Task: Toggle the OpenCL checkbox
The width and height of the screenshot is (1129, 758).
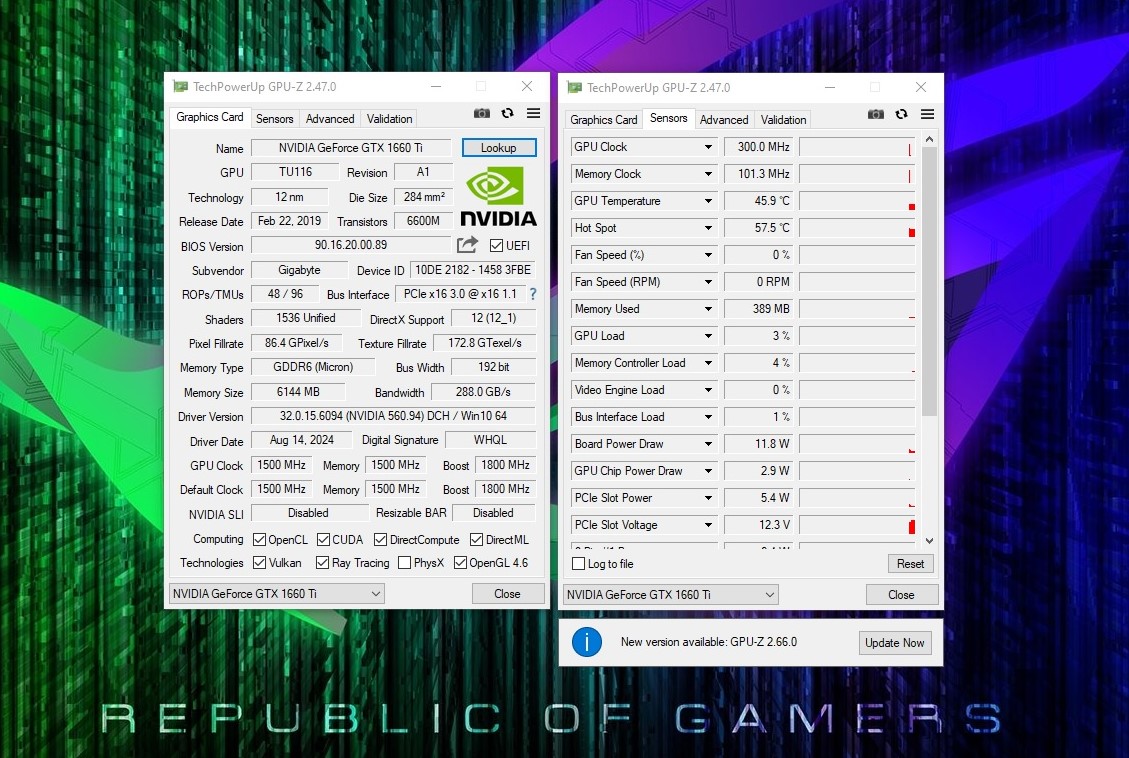Action: [x=259, y=539]
